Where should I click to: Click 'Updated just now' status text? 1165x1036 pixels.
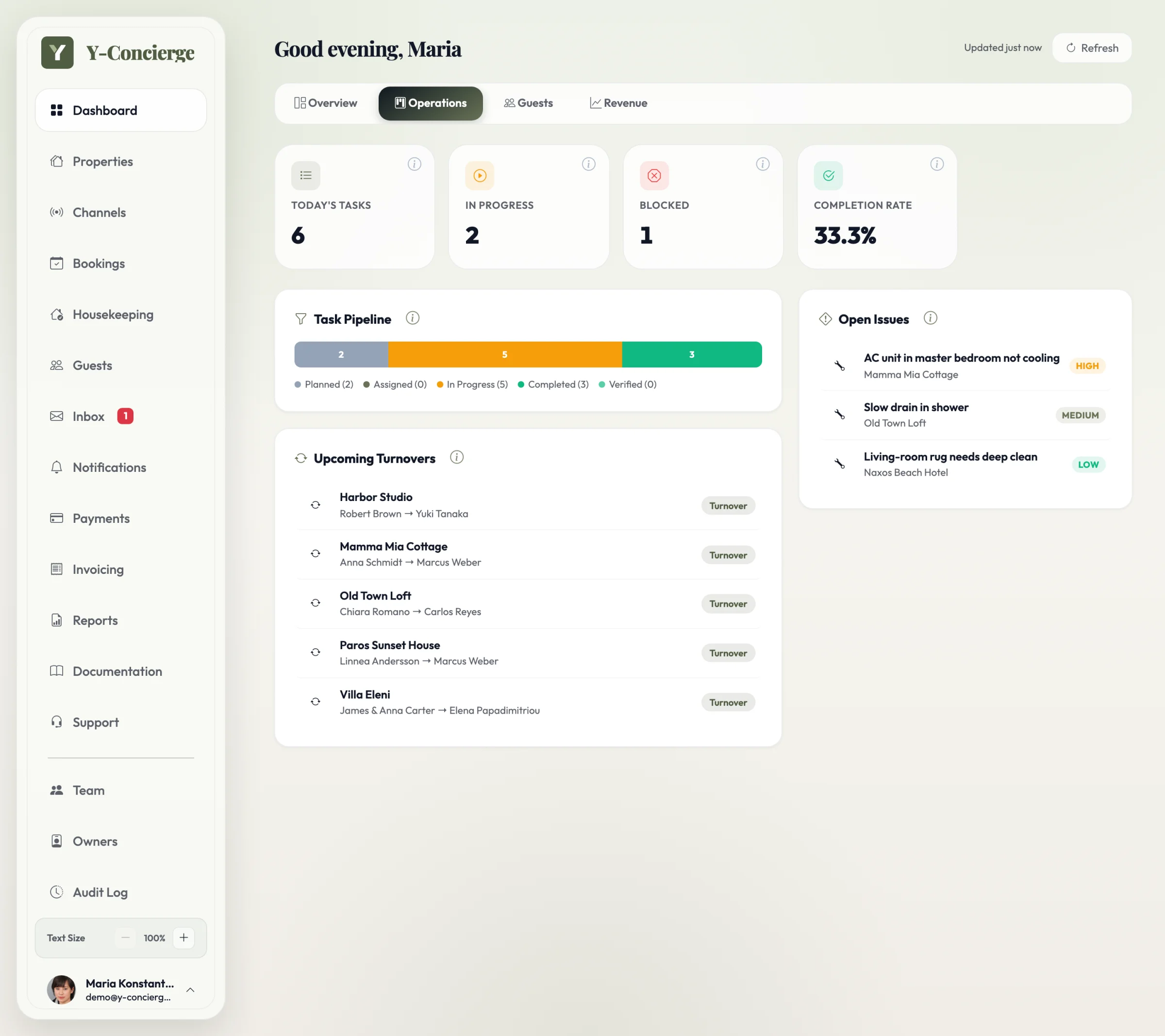click(x=1002, y=48)
